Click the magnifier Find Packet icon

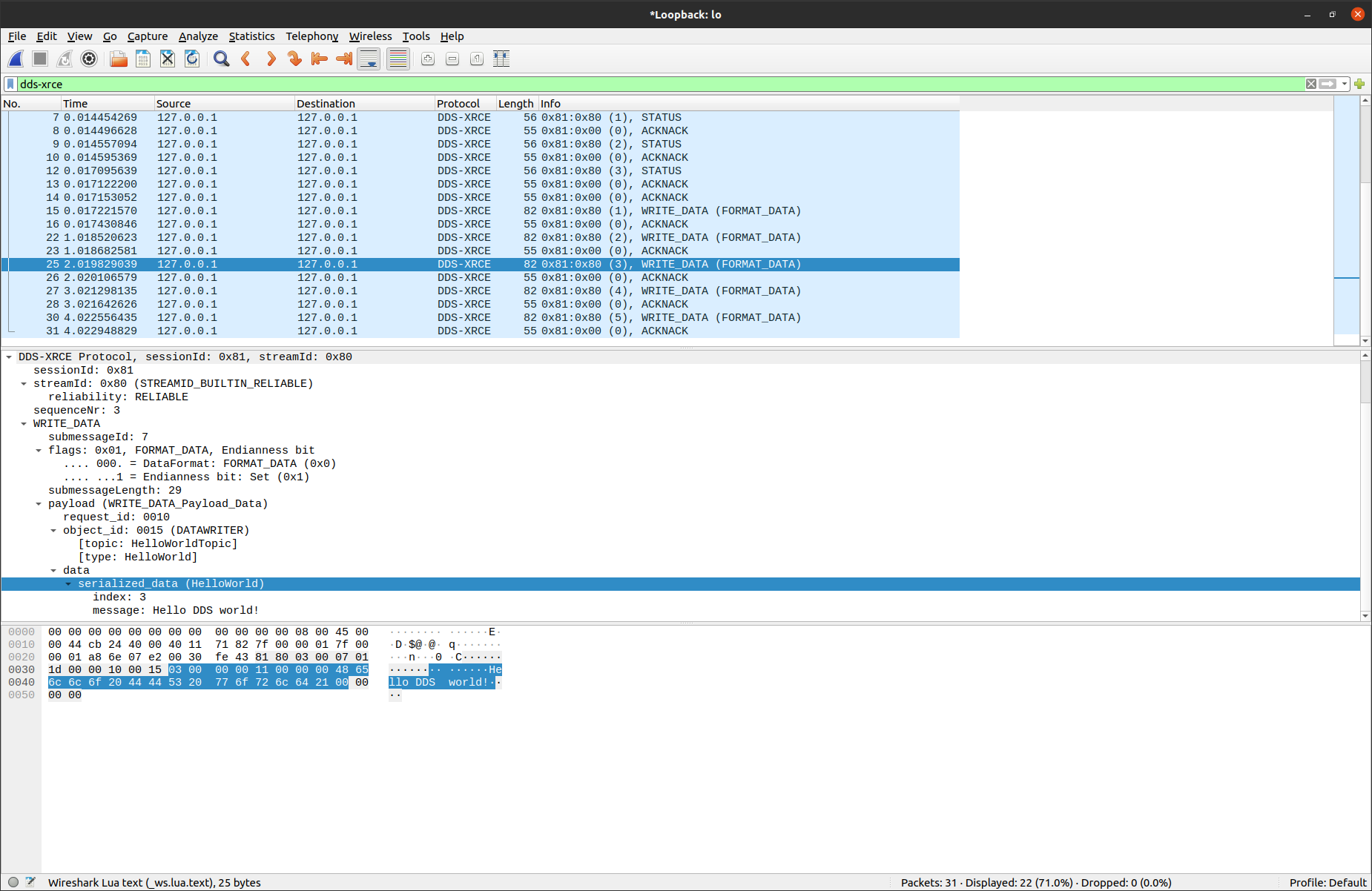pyautogui.click(x=221, y=59)
